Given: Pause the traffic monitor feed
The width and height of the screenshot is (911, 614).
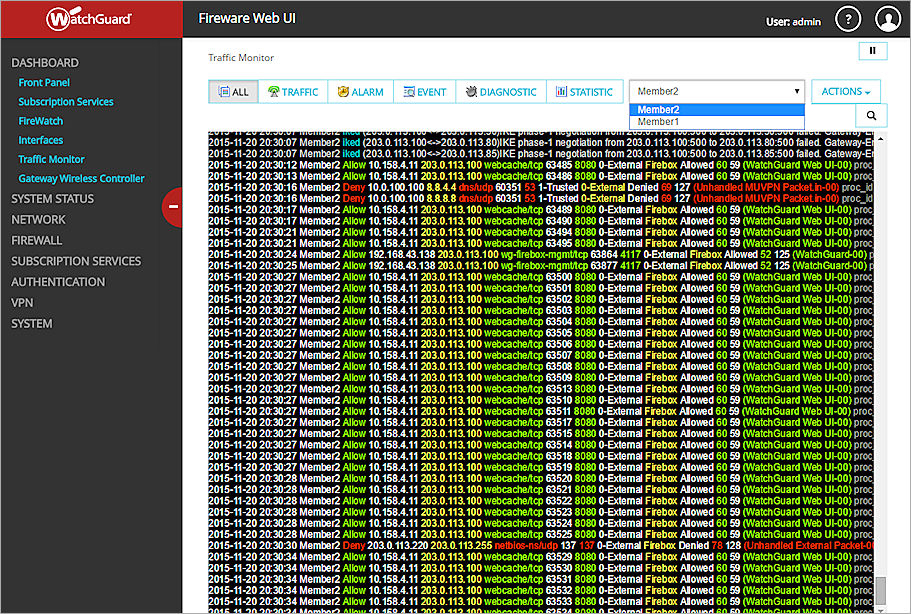Looking at the screenshot, I should tap(872, 51).
